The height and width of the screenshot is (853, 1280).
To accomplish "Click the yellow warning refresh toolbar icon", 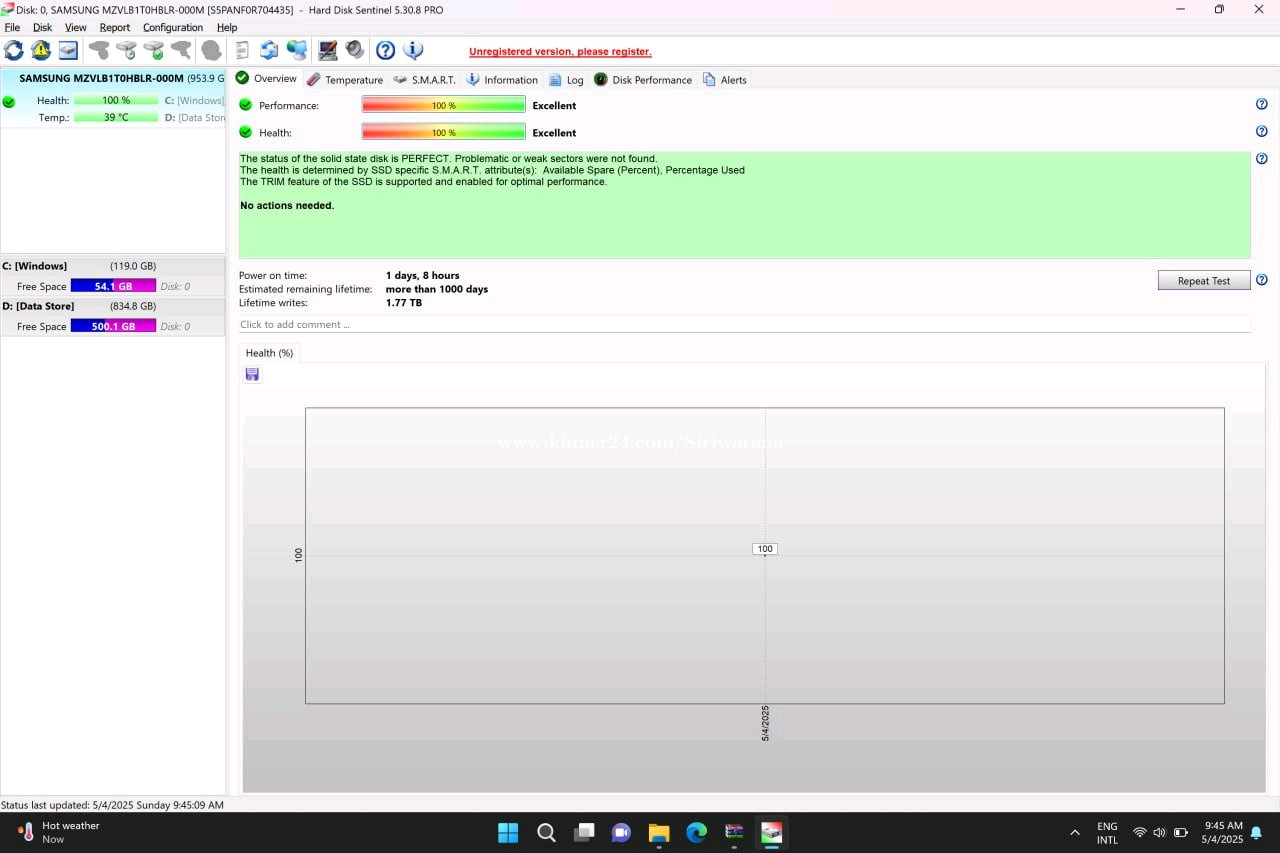I will (x=41, y=50).
